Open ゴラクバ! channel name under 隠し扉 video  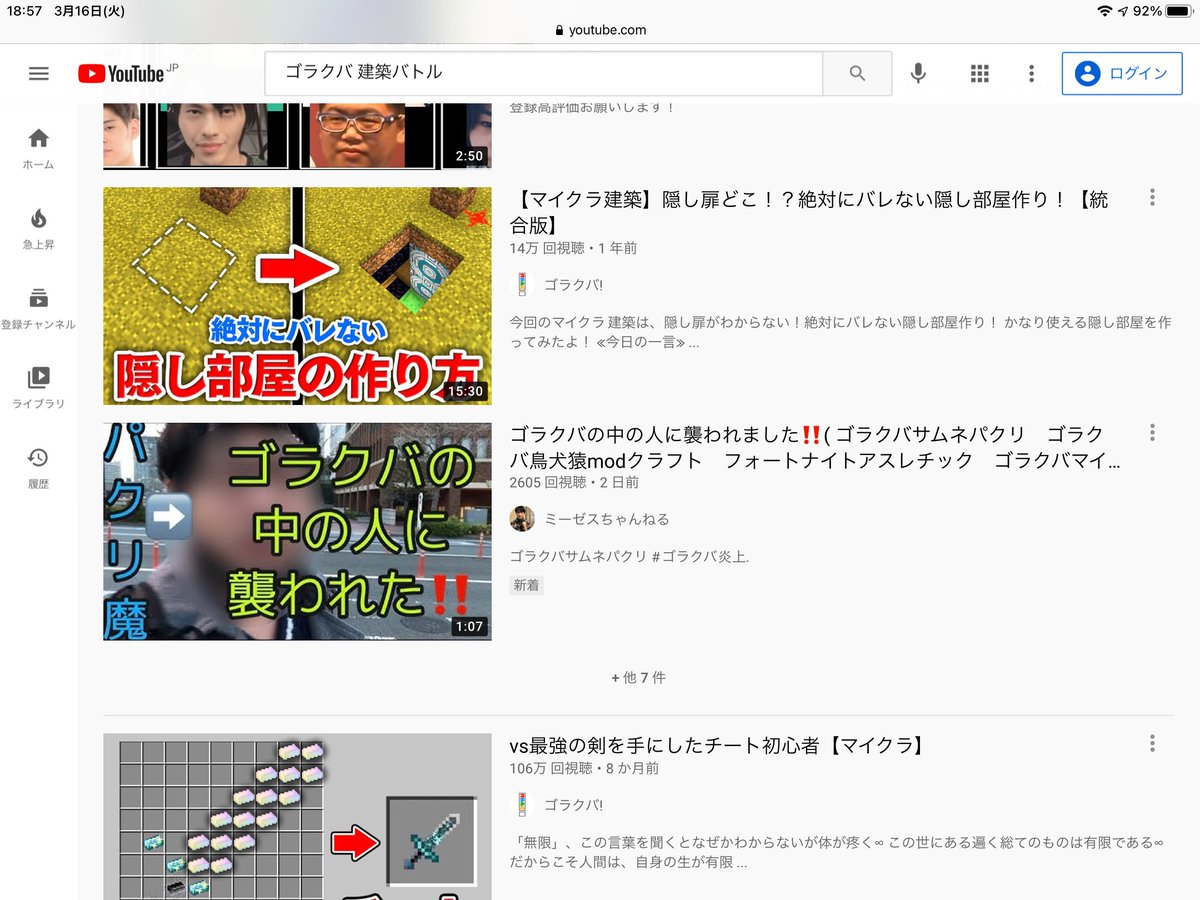coord(574,285)
